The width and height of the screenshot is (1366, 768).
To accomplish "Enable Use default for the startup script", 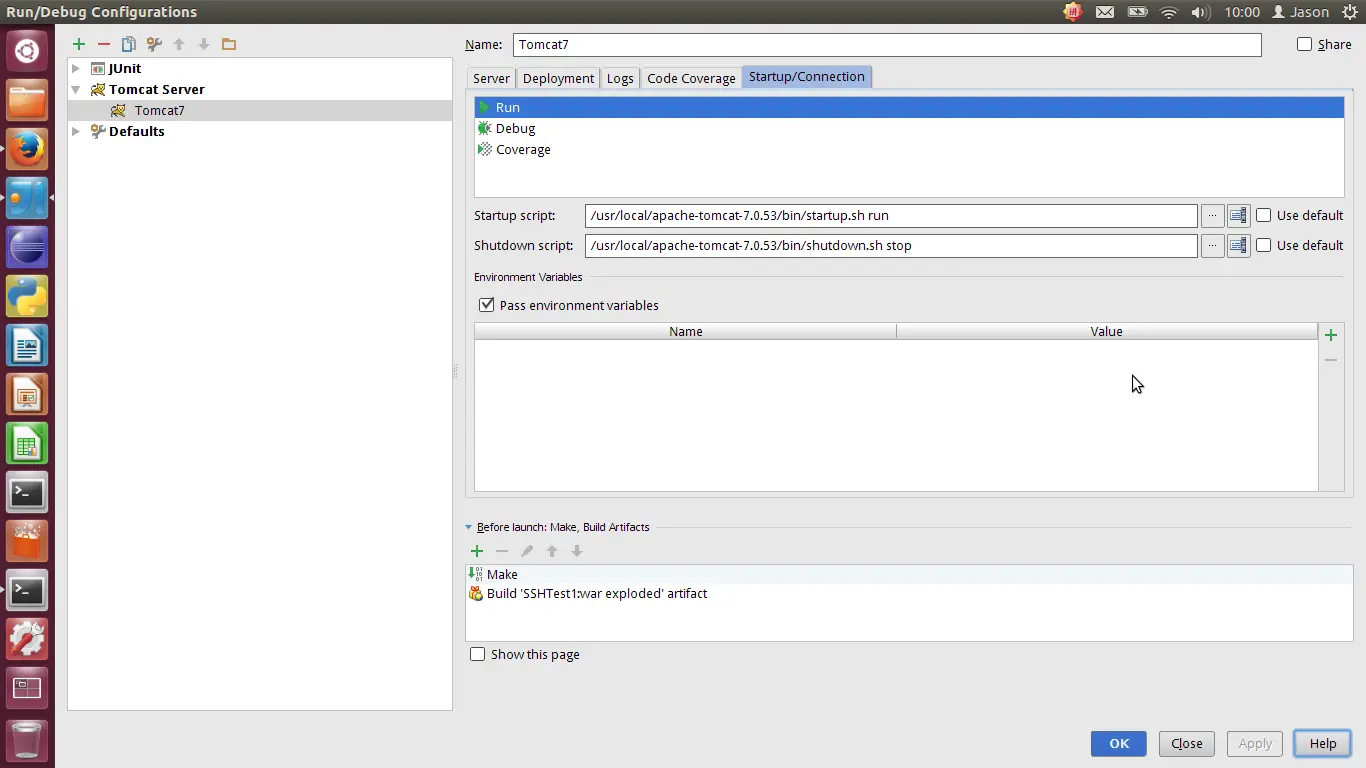I will click(1264, 215).
